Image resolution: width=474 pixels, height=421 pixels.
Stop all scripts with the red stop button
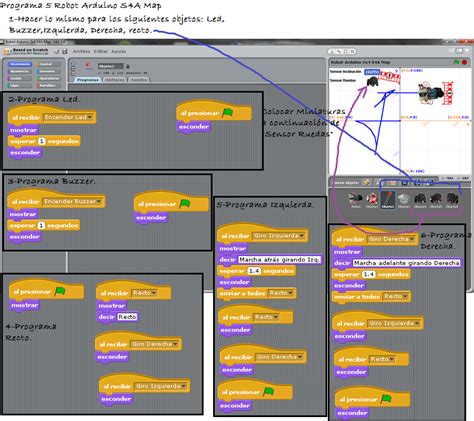coord(464,62)
